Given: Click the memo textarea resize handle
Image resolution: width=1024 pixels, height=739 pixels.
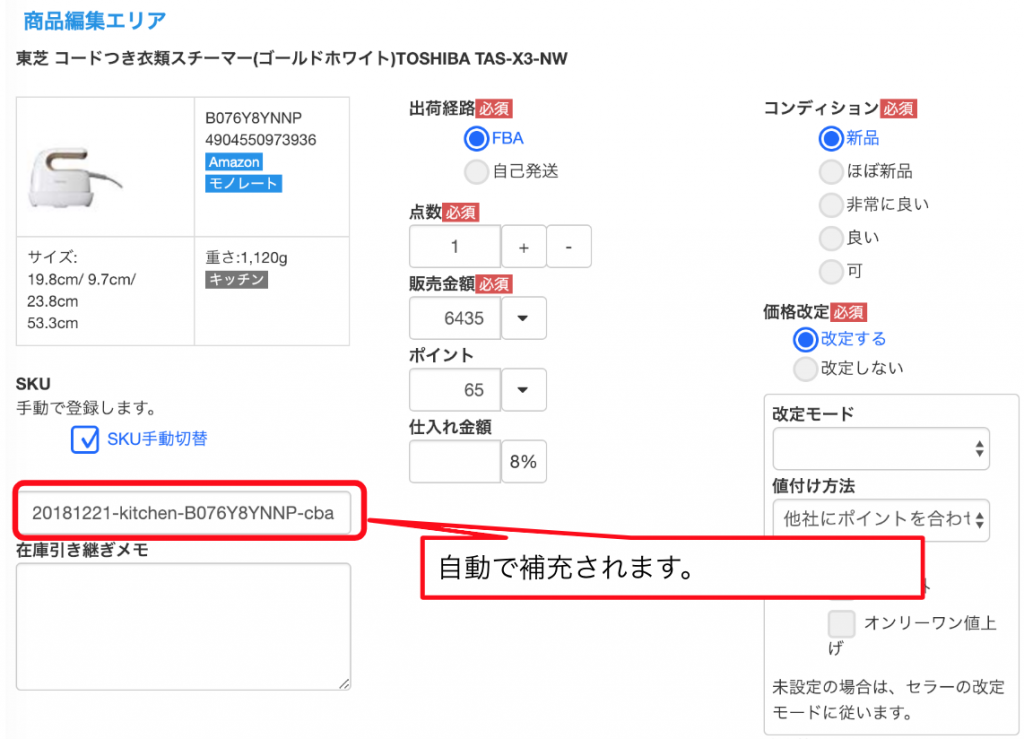Looking at the screenshot, I should click(344, 684).
